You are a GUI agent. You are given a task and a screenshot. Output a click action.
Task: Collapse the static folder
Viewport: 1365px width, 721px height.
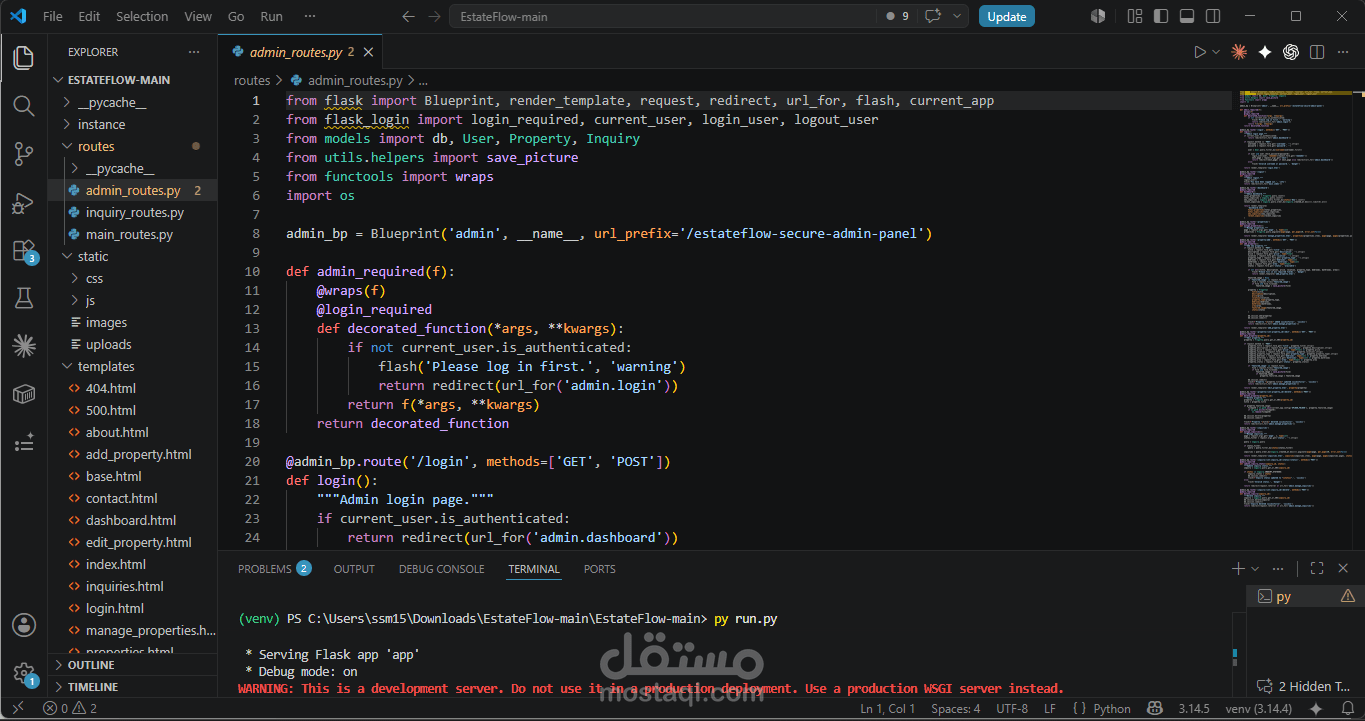[93, 256]
